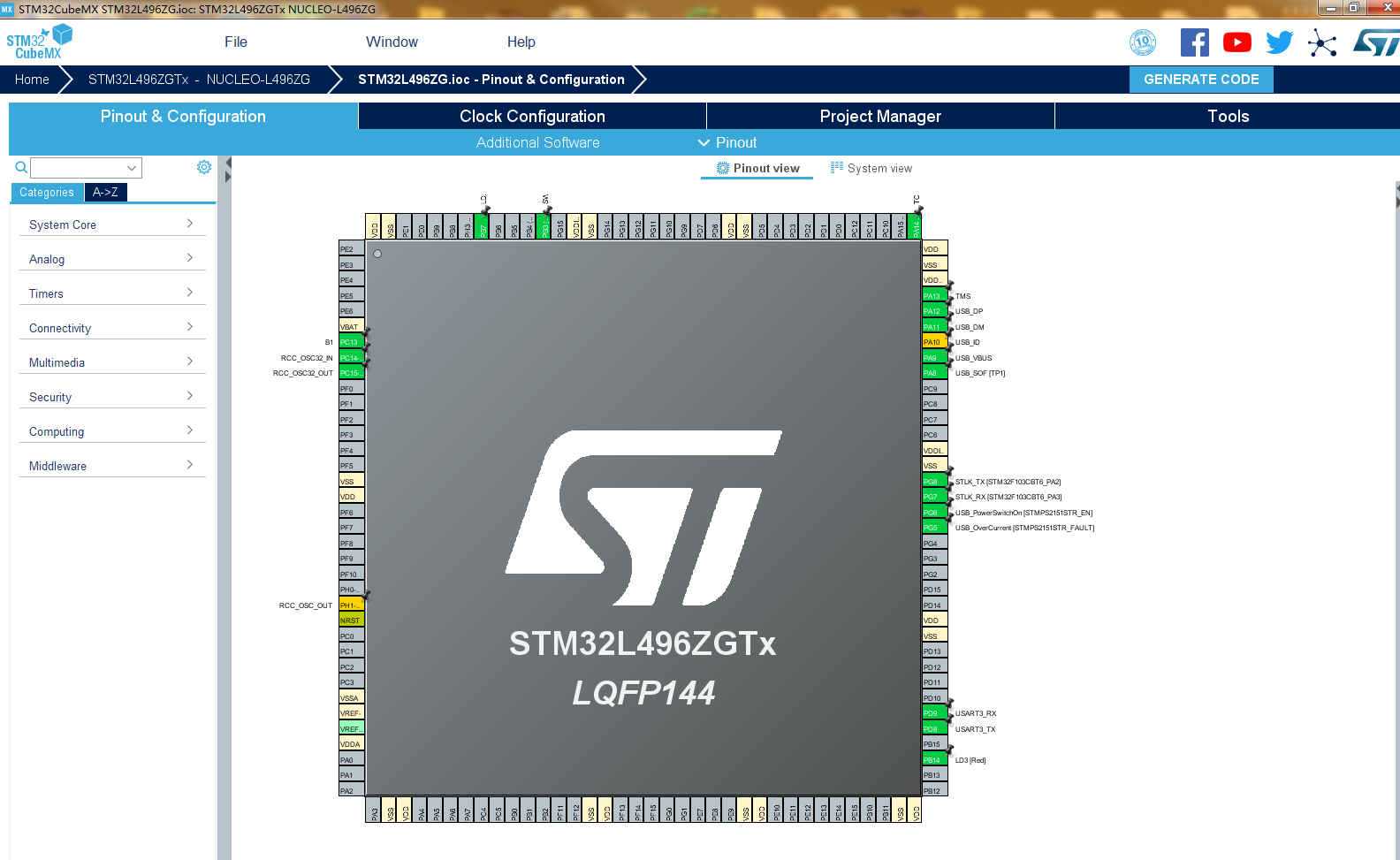The image size is (1400, 860).
Task: Select the green PG5 pin
Action: pos(934,528)
